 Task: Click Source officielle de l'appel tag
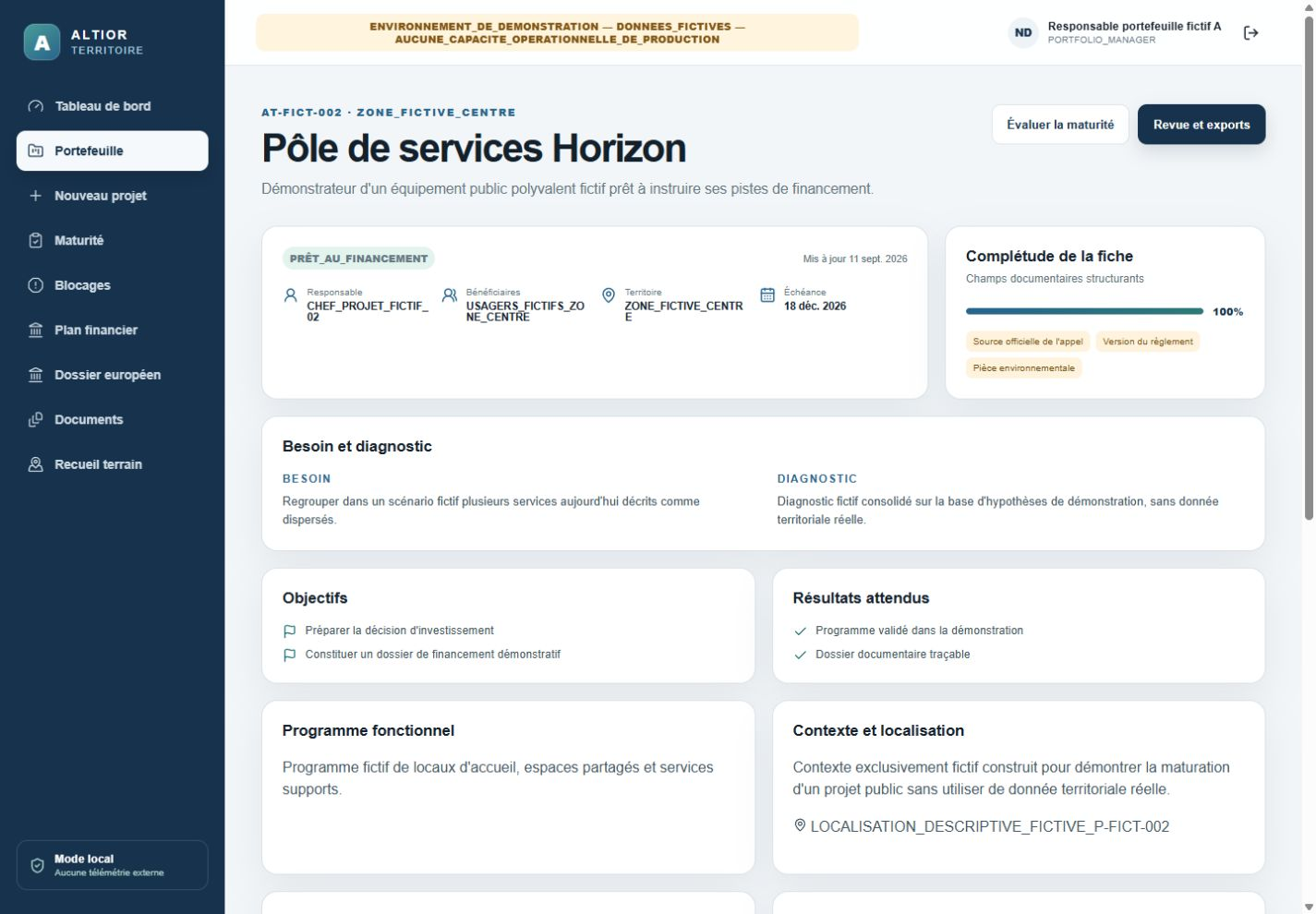coord(1028,342)
